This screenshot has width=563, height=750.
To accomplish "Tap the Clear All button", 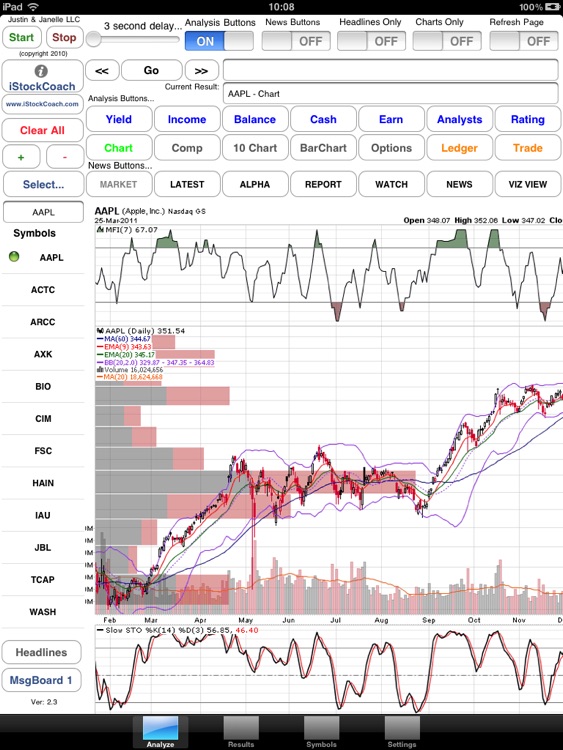I will pos(43,130).
